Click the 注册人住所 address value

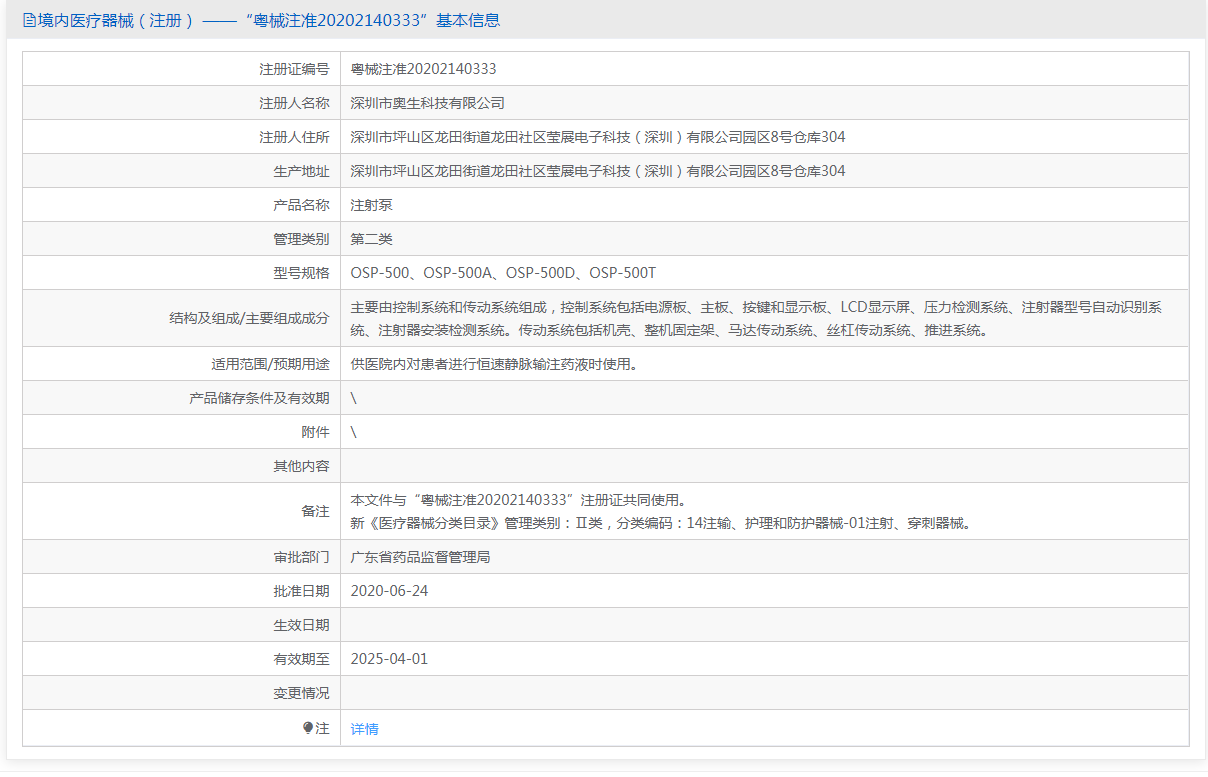(597, 137)
